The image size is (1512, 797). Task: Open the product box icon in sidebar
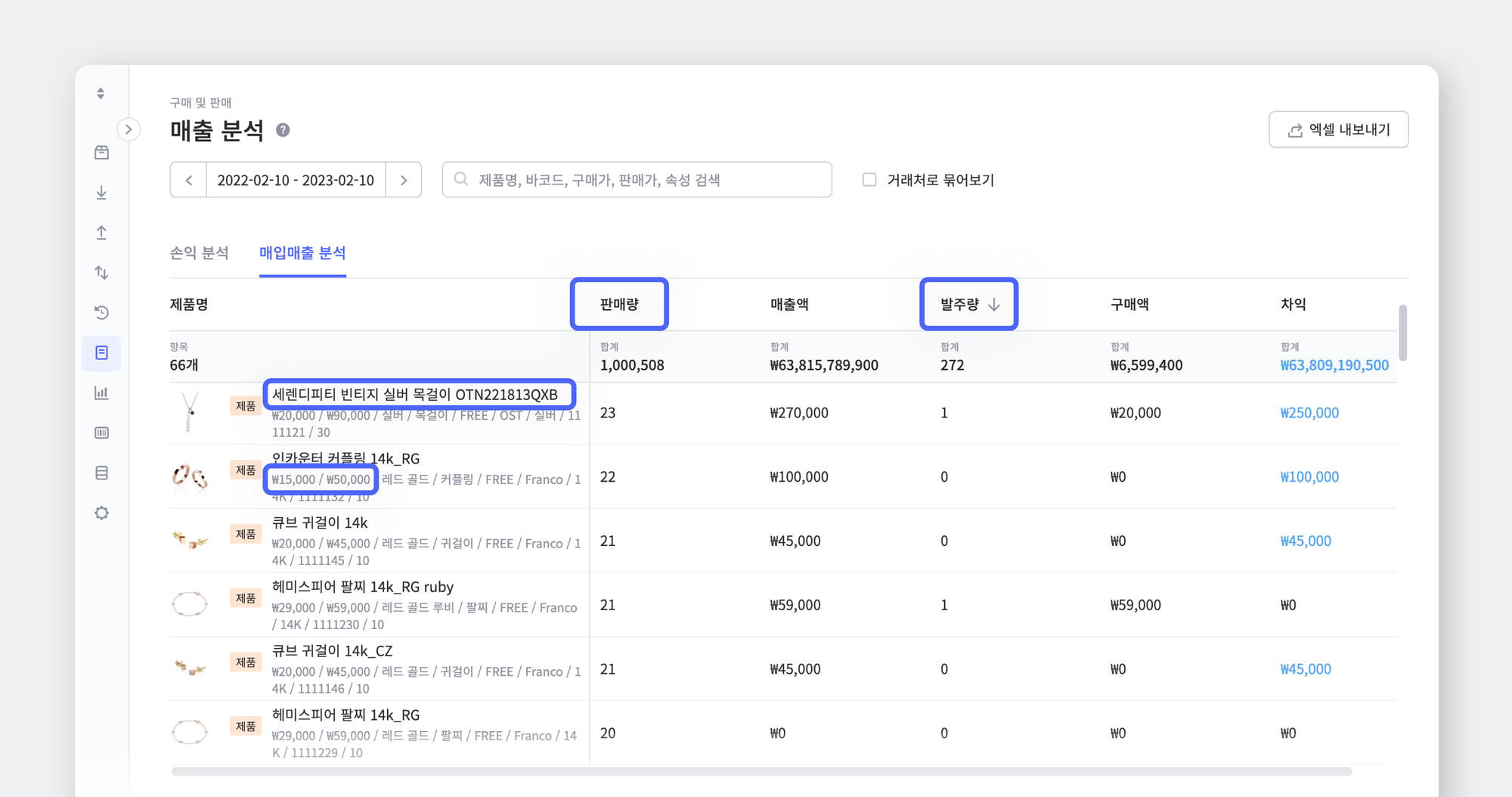click(x=101, y=151)
